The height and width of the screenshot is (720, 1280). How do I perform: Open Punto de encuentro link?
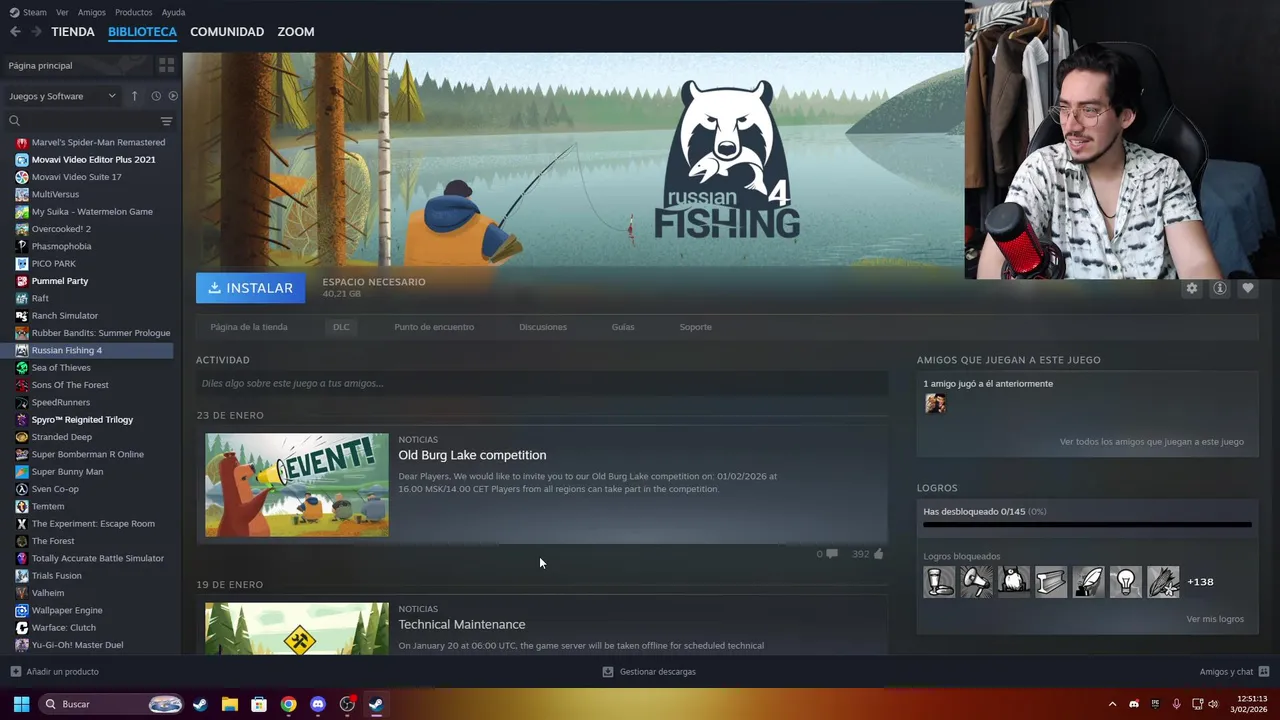[x=434, y=327]
